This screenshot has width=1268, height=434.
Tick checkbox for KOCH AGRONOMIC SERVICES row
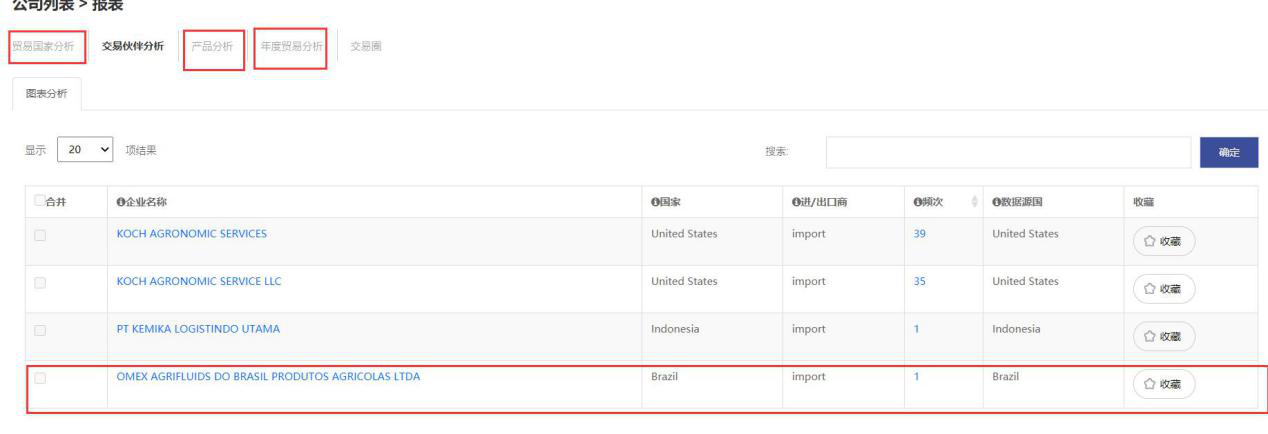coord(40,236)
